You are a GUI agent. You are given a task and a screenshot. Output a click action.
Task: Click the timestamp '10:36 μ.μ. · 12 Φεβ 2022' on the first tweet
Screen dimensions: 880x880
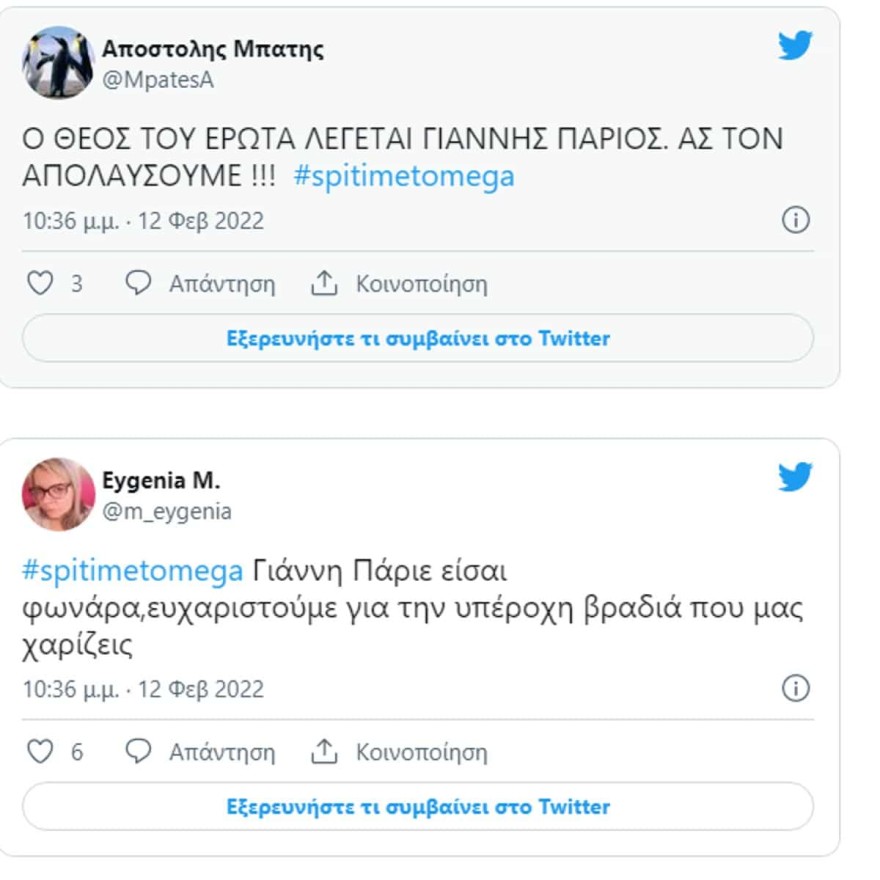(x=143, y=220)
